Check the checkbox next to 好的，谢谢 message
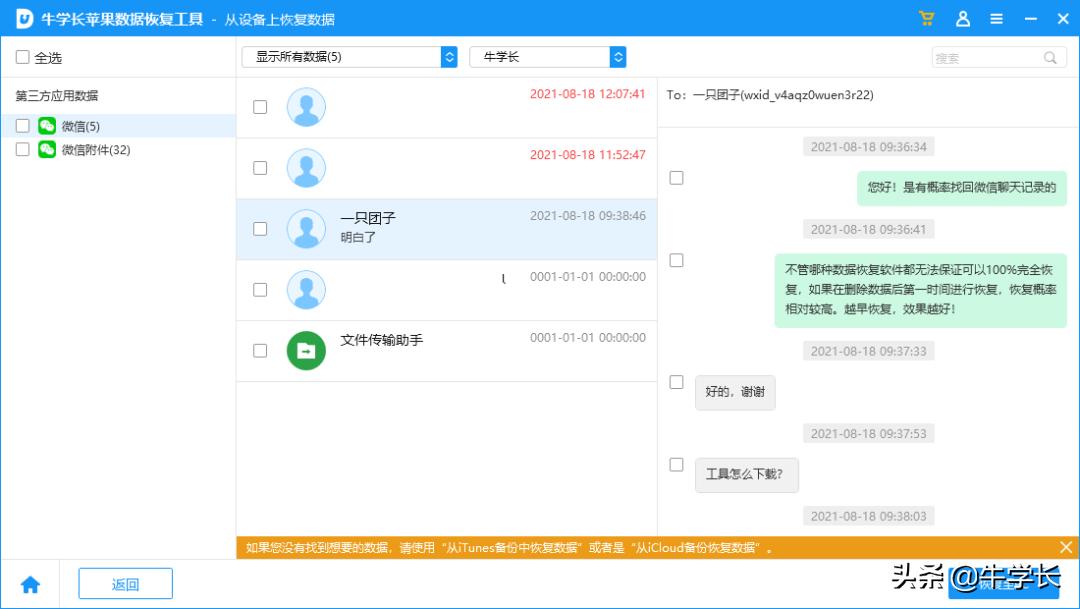 click(676, 381)
